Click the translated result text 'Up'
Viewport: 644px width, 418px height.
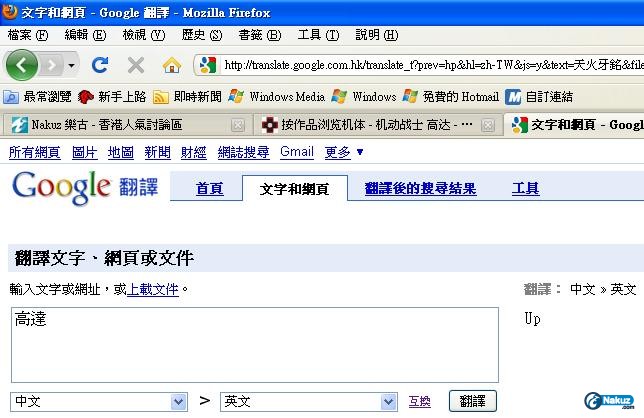[532, 319]
